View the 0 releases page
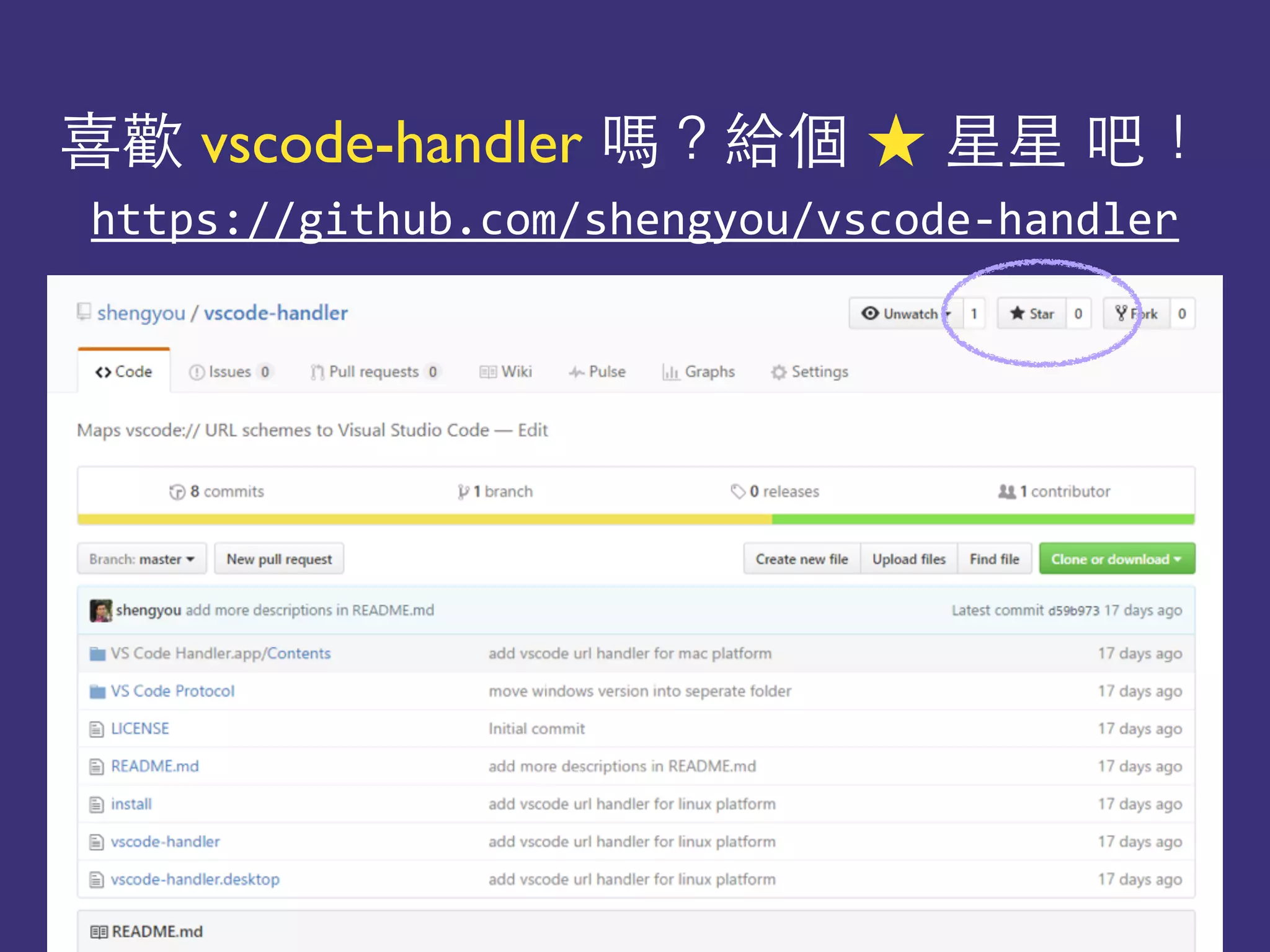 click(x=775, y=491)
